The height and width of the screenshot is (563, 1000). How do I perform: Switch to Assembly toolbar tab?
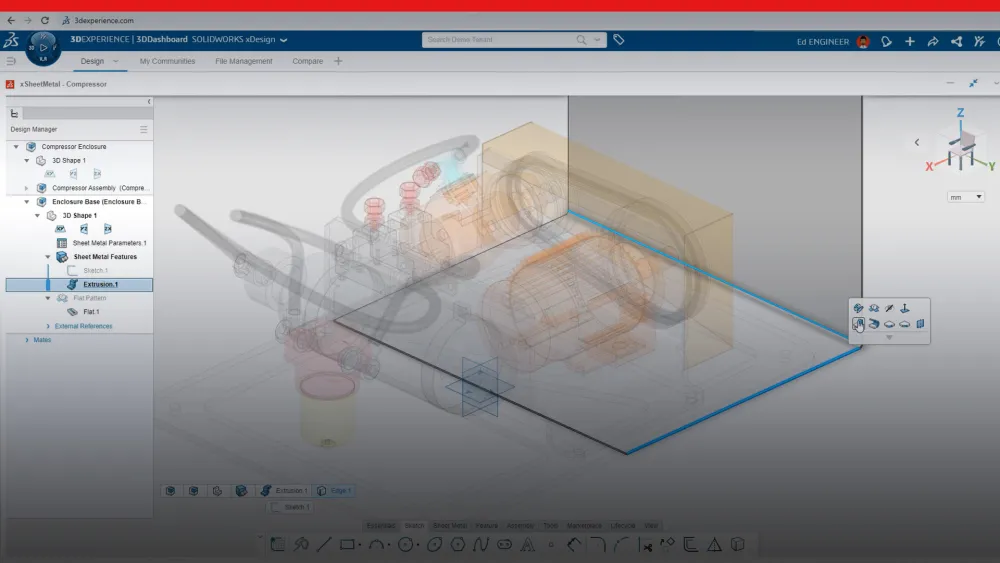point(520,526)
